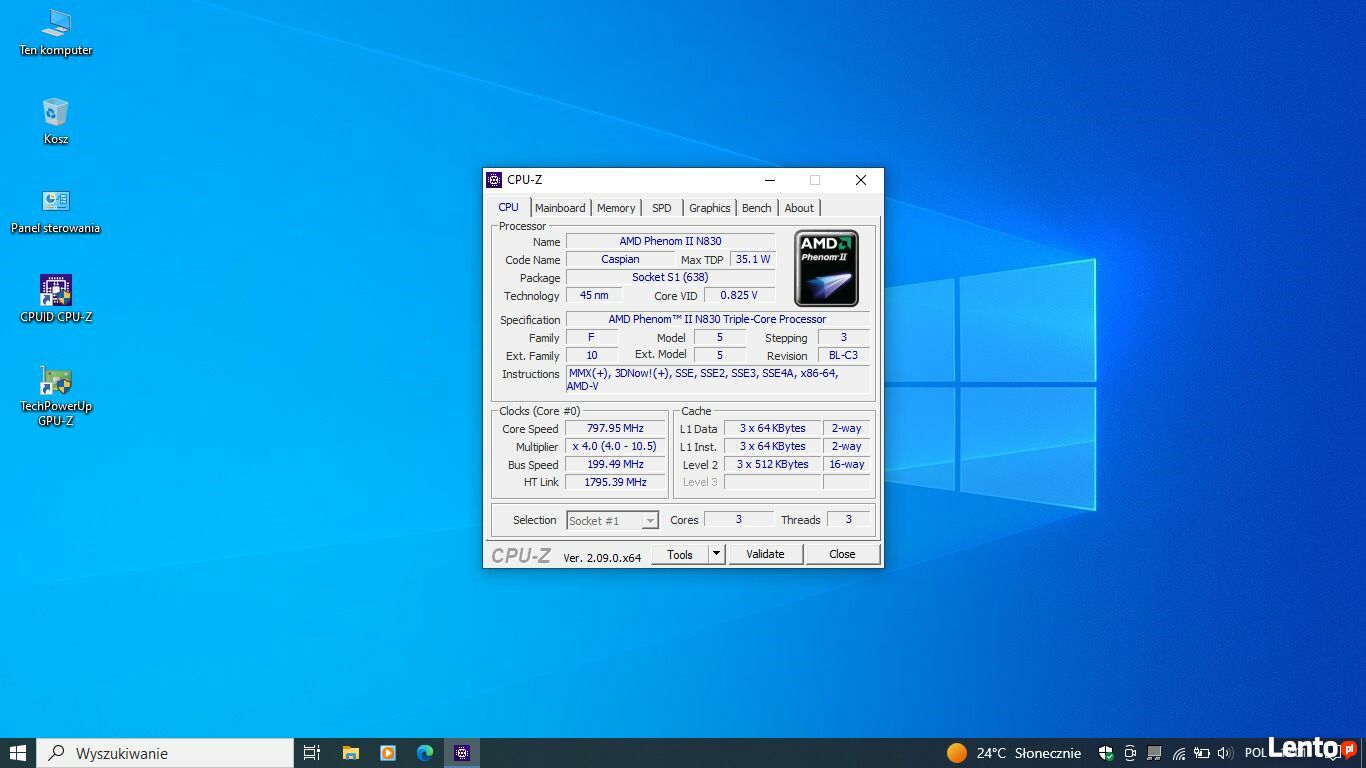Open Task View on the taskbar
This screenshot has width=1366, height=768.
point(312,753)
